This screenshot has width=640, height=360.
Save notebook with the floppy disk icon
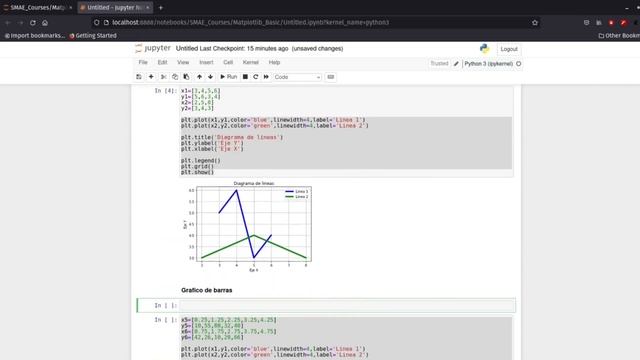(x=139, y=77)
